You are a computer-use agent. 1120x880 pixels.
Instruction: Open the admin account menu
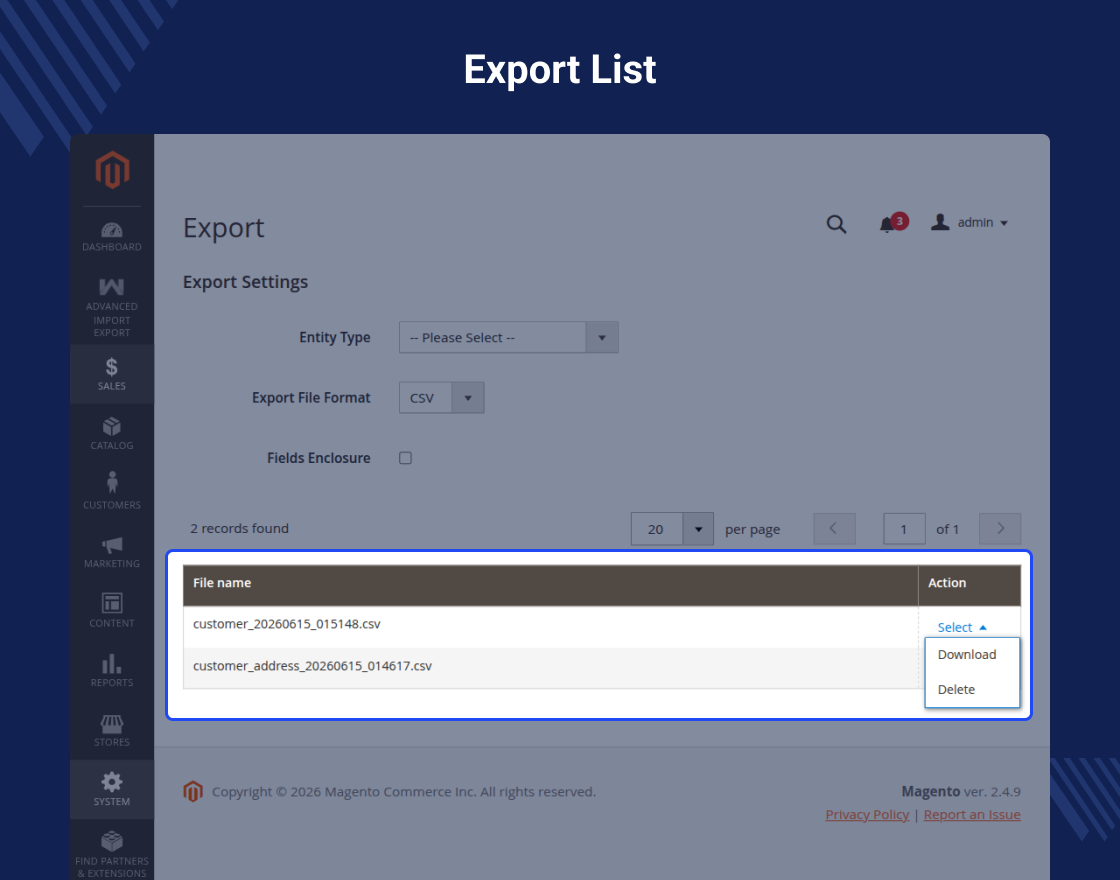click(x=969, y=223)
